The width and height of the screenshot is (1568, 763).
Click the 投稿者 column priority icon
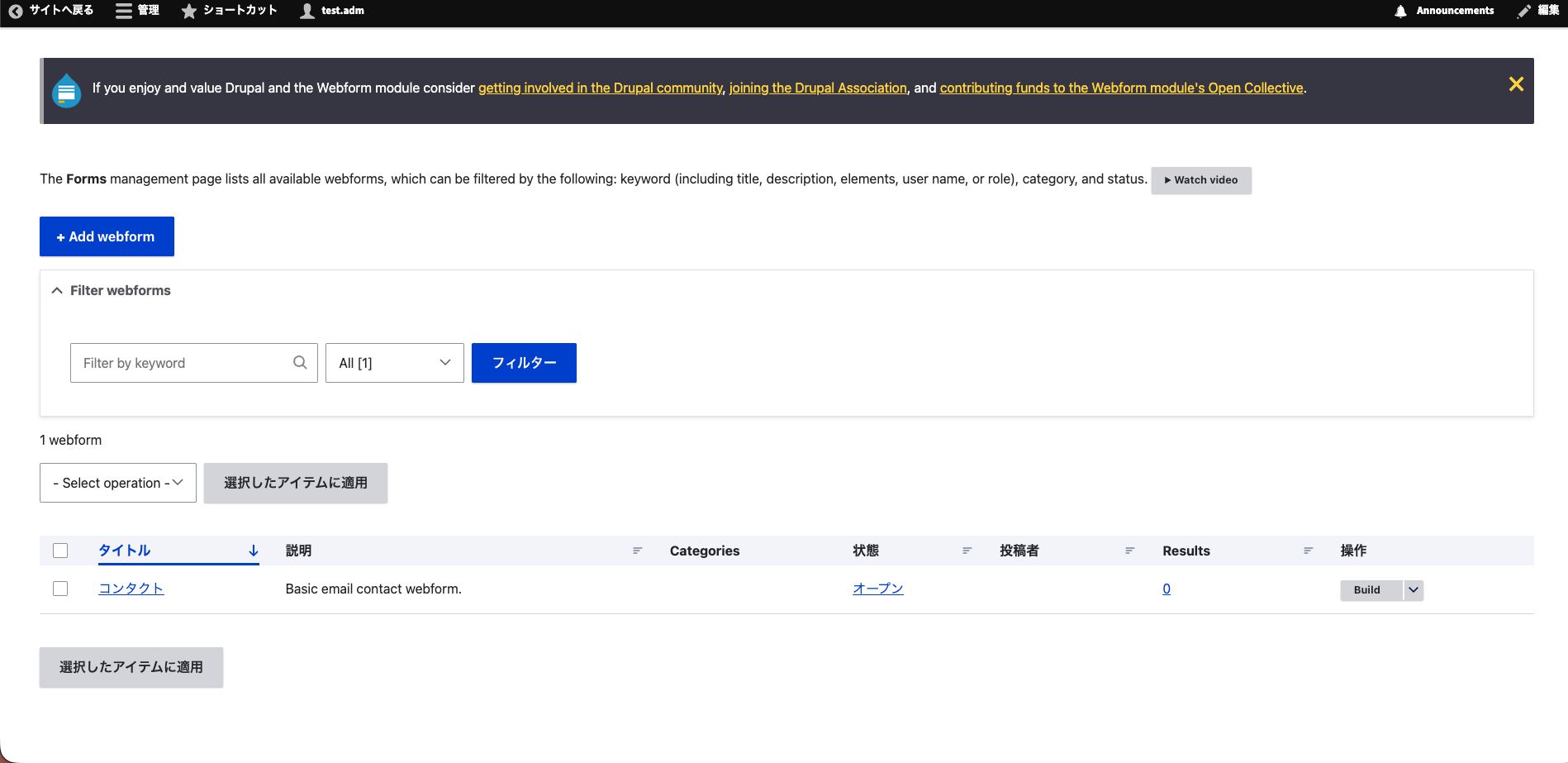[1129, 551]
